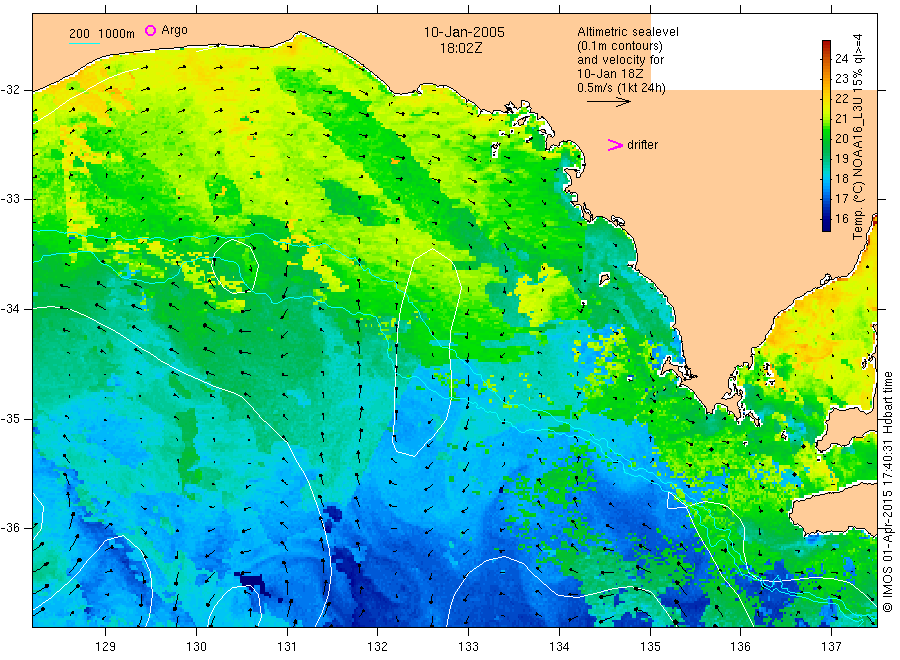This screenshot has width=900, height=660.
Task: Click the latitude axis label -32
Action: [10, 90]
